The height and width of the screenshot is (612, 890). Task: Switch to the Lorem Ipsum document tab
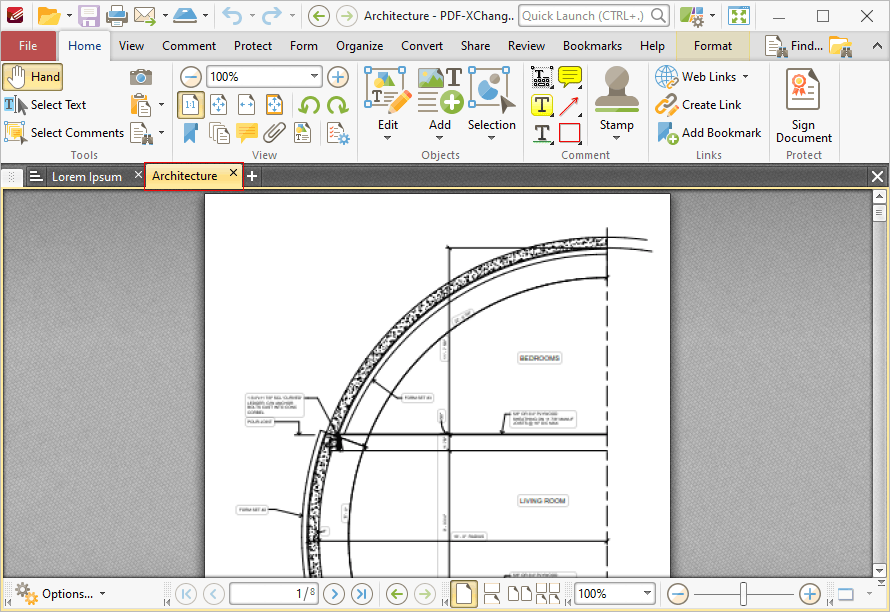87,177
